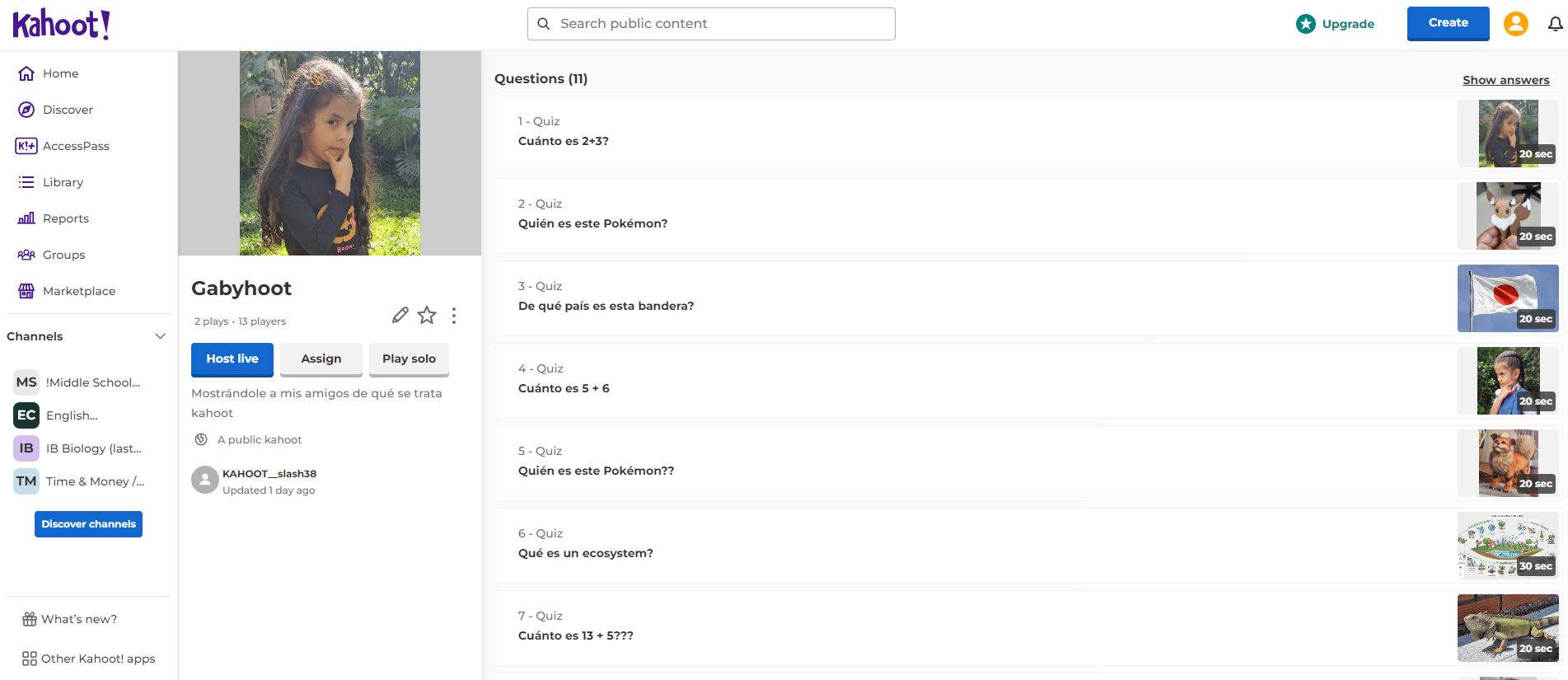Open the IB Biology channel
Image resolution: width=1568 pixels, height=680 pixels.
point(93,448)
